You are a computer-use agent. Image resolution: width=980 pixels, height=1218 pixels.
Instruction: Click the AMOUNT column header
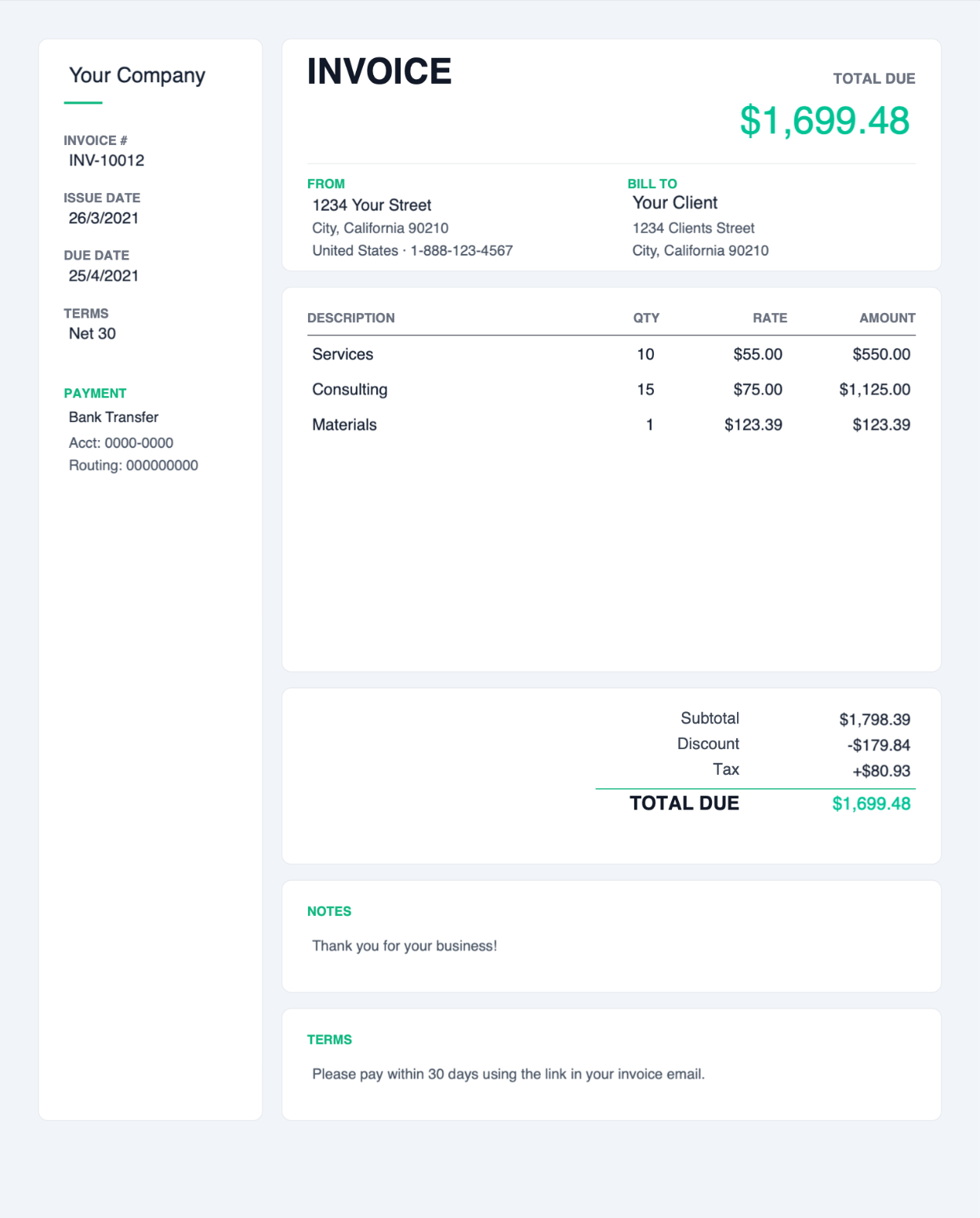pos(887,318)
